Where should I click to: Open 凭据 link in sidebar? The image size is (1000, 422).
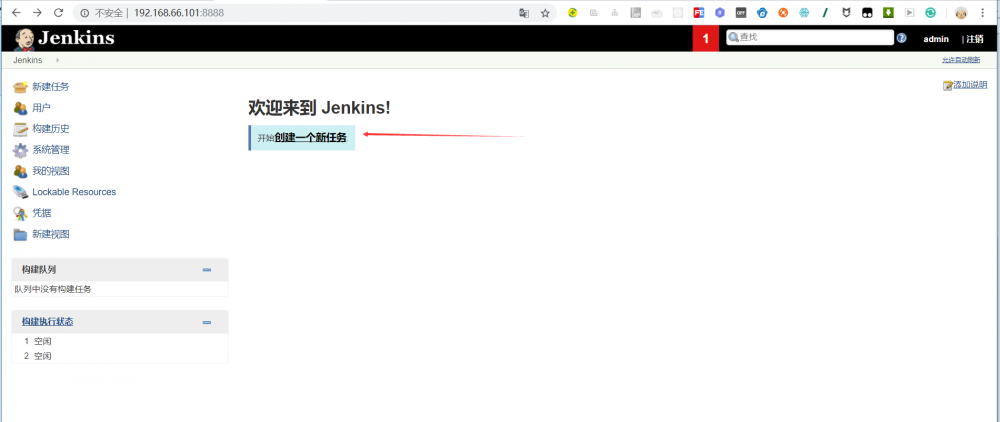coord(41,213)
